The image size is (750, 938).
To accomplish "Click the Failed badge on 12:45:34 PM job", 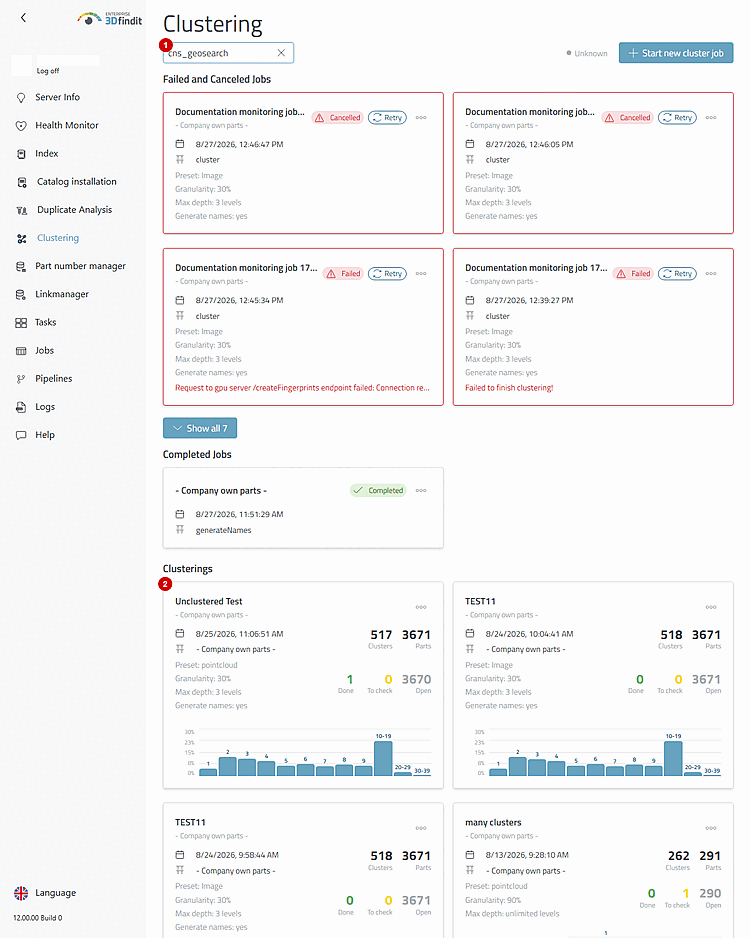I will click(x=343, y=273).
